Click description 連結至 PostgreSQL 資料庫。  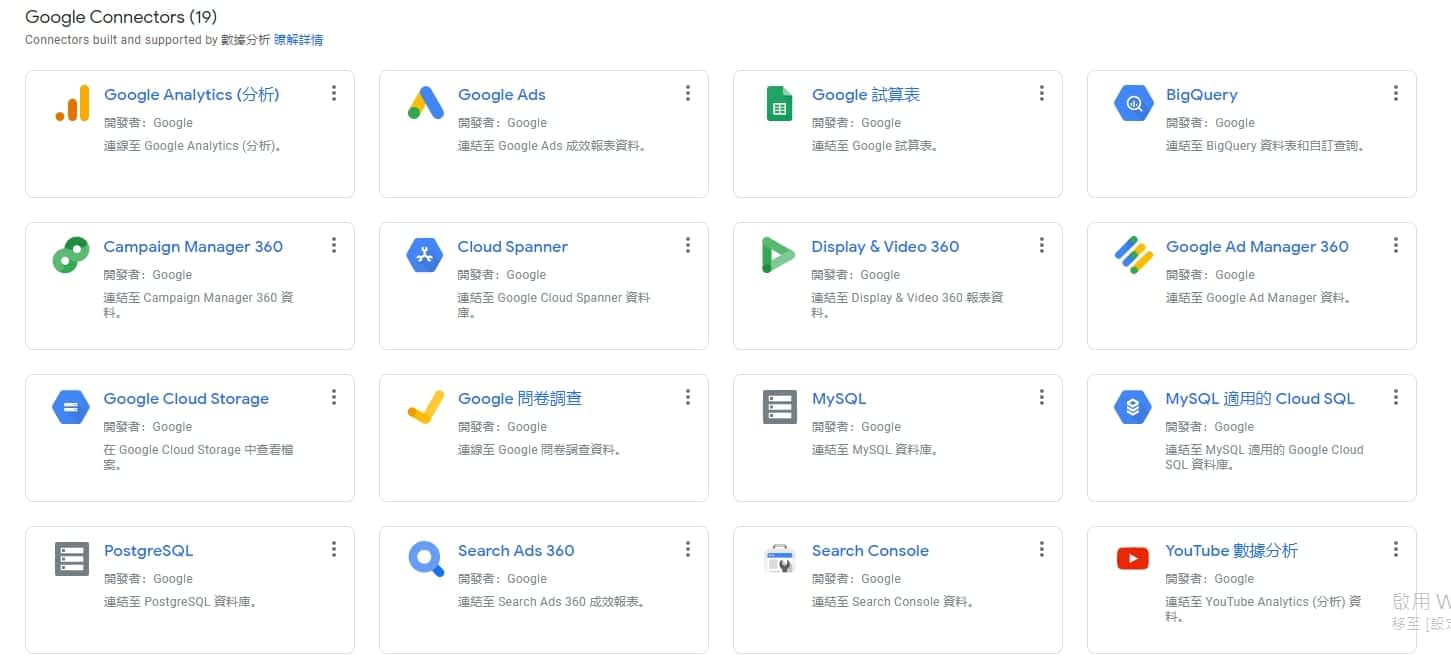click(182, 602)
